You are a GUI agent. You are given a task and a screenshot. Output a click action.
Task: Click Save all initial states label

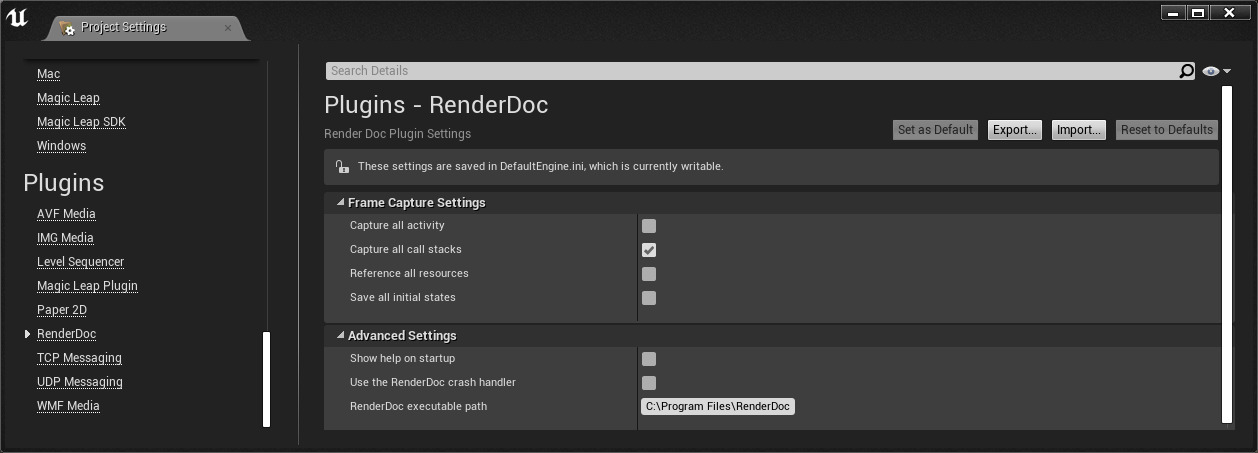pos(402,298)
